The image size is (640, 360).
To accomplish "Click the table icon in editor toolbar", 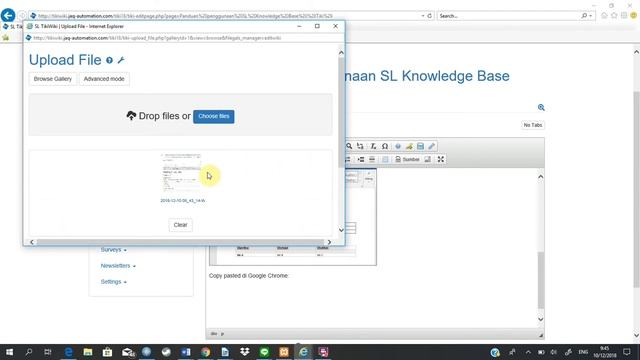I will click(x=385, y=159).
